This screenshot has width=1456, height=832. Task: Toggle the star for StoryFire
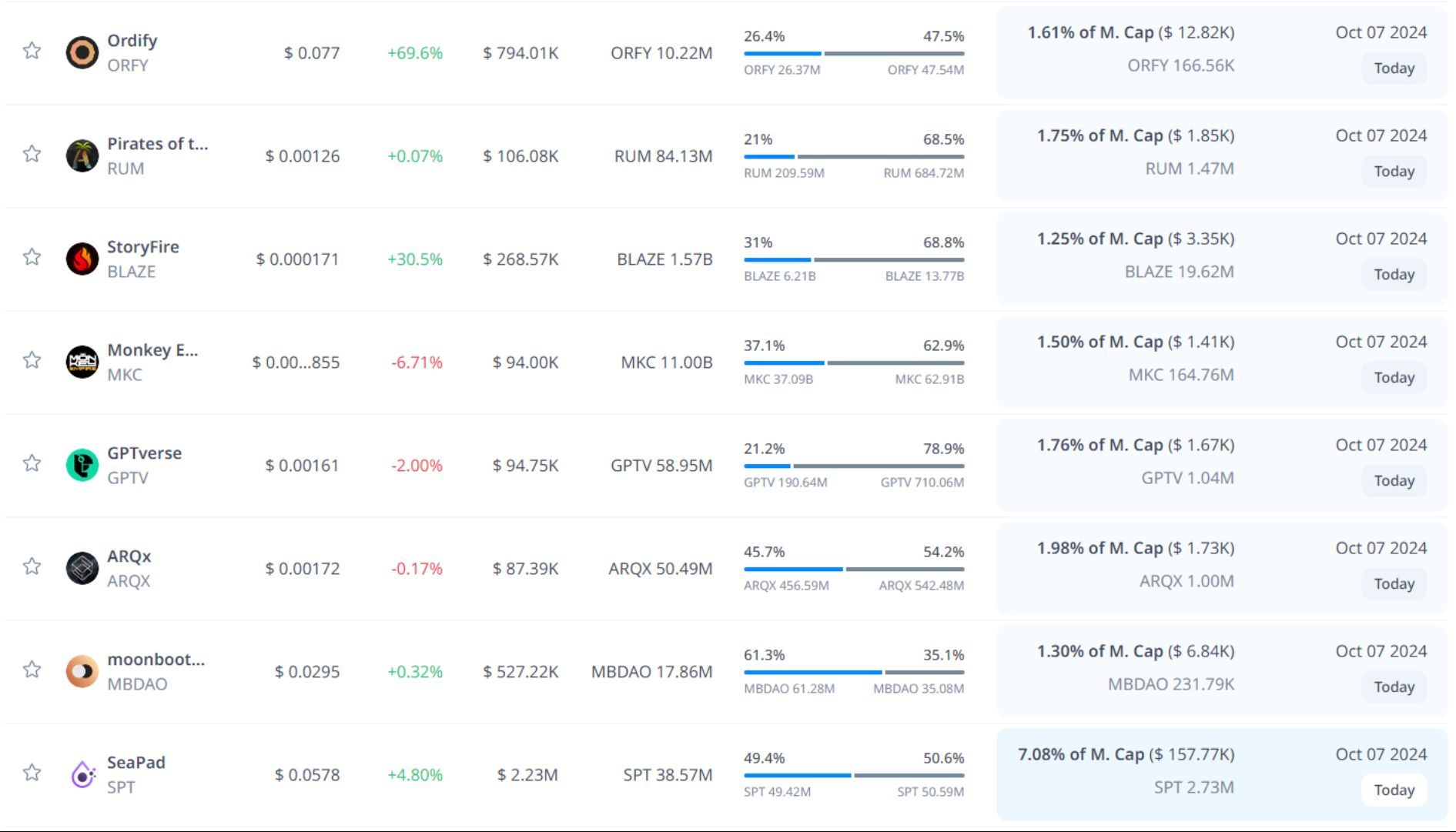[x=32, y=257]
